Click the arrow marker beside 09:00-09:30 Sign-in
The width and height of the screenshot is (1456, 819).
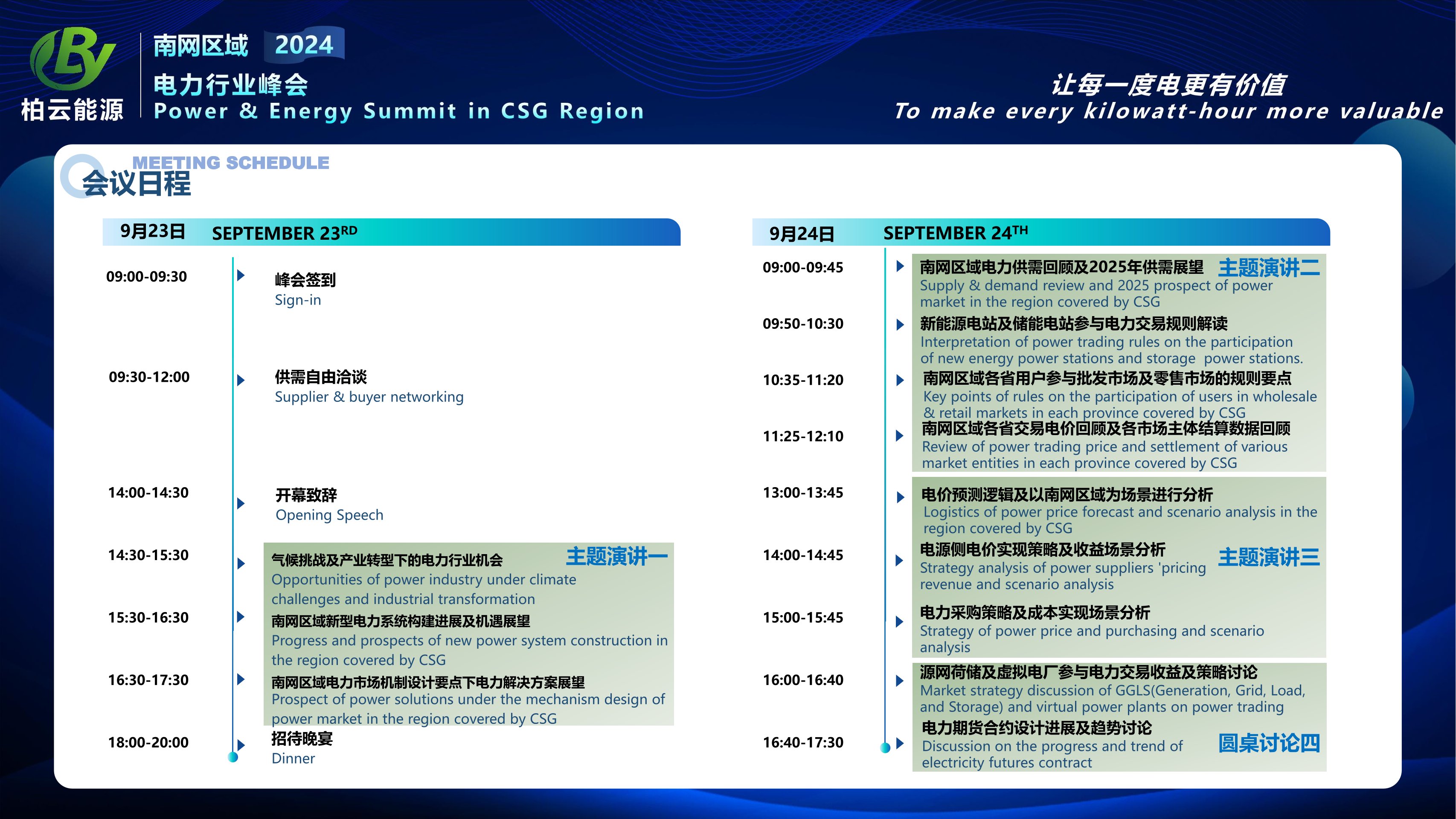pyautogui.click(x=241, y=275)
